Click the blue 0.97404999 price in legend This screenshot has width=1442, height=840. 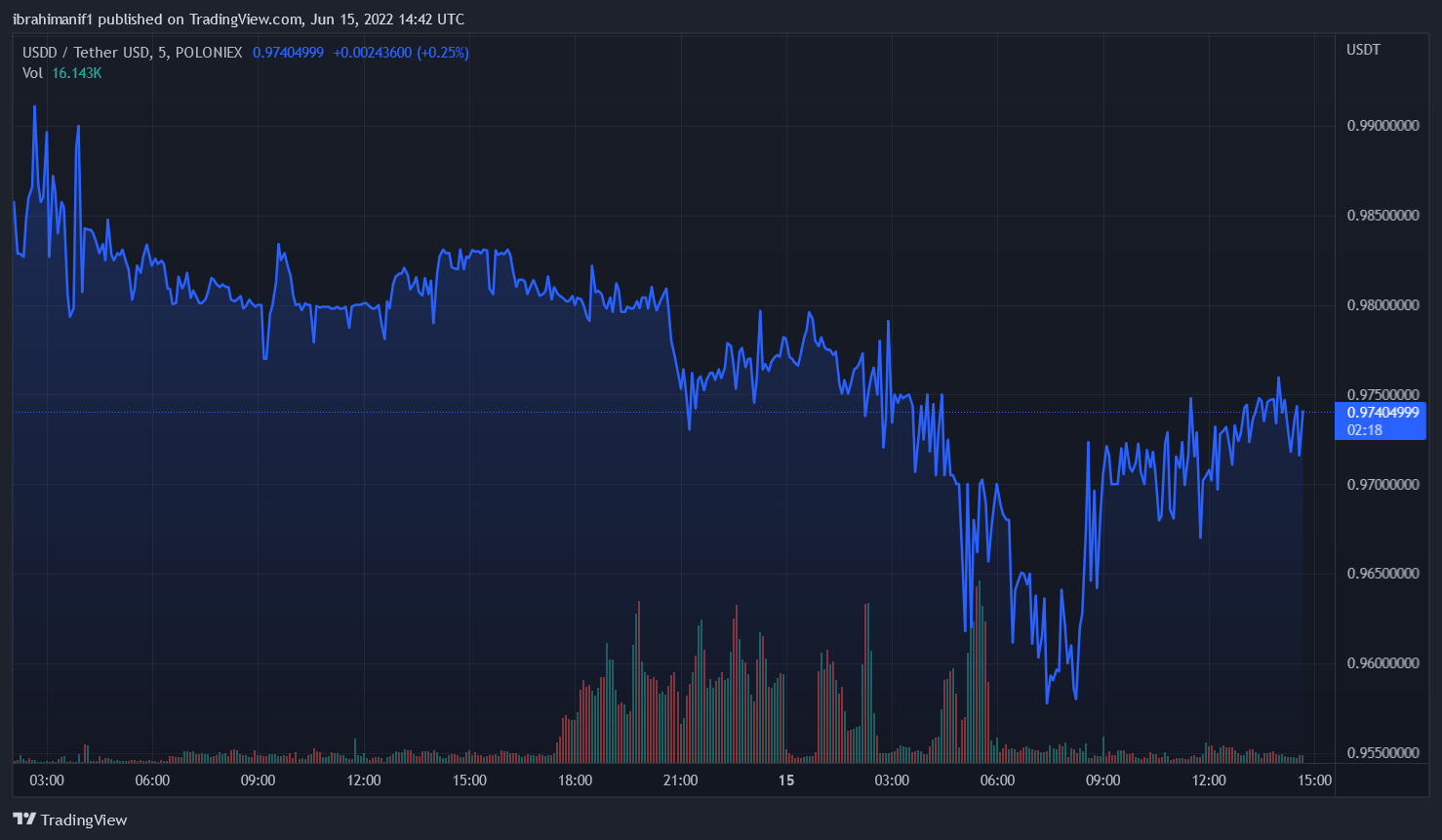288,53
